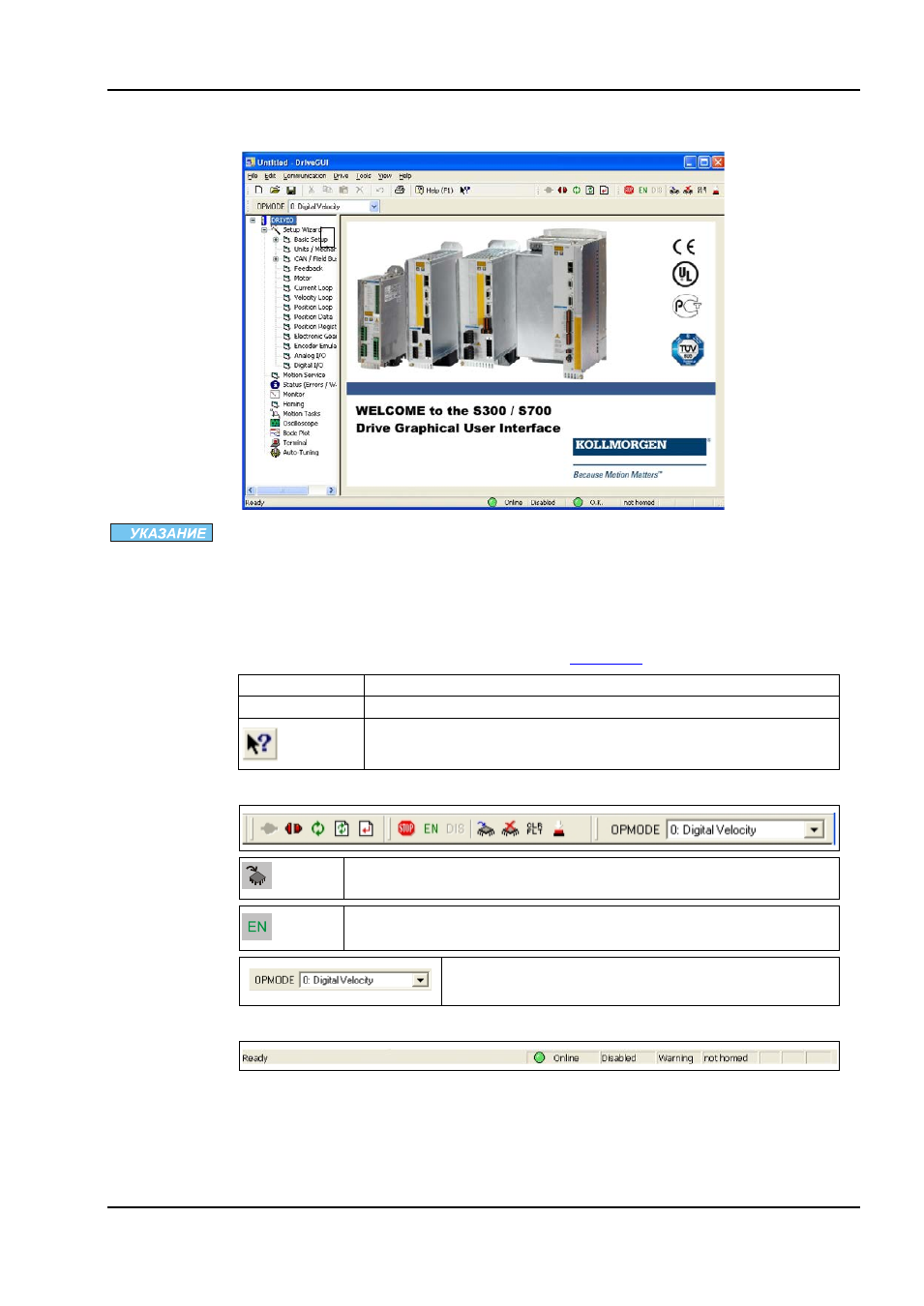Screen dimensions: 924x1306
Task: Open the View menu in DriveGUI
Action: pos(385,176)
